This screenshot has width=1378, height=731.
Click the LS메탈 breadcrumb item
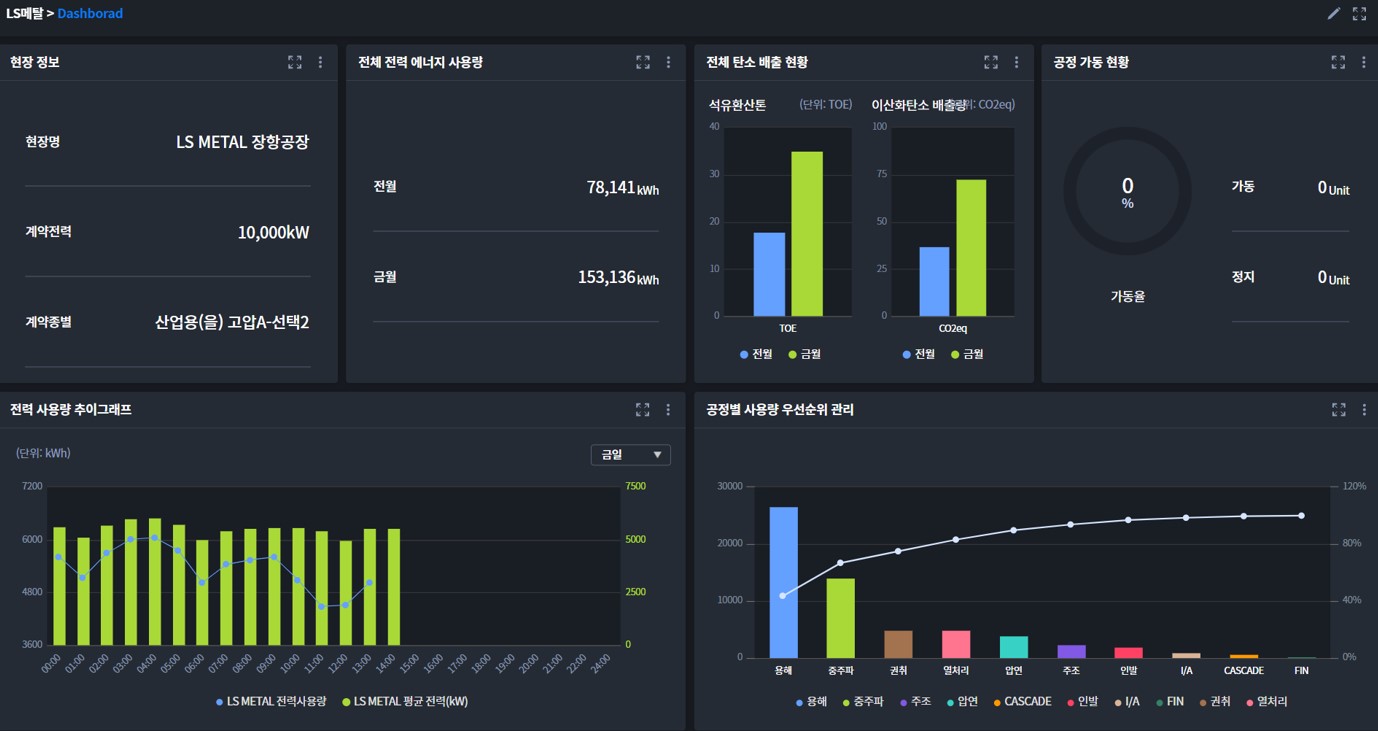(x=24, y=14)
